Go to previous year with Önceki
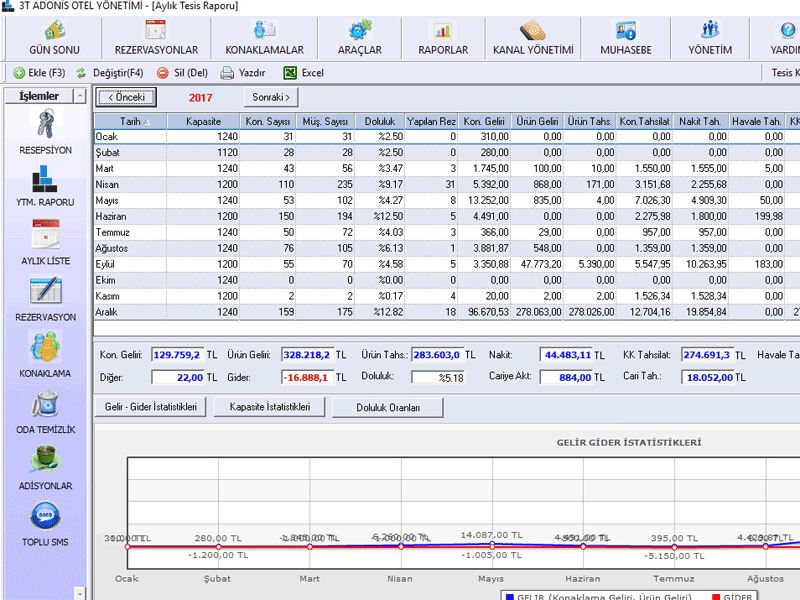Screen dimensions: 800x600 click(x=126, y=97)
